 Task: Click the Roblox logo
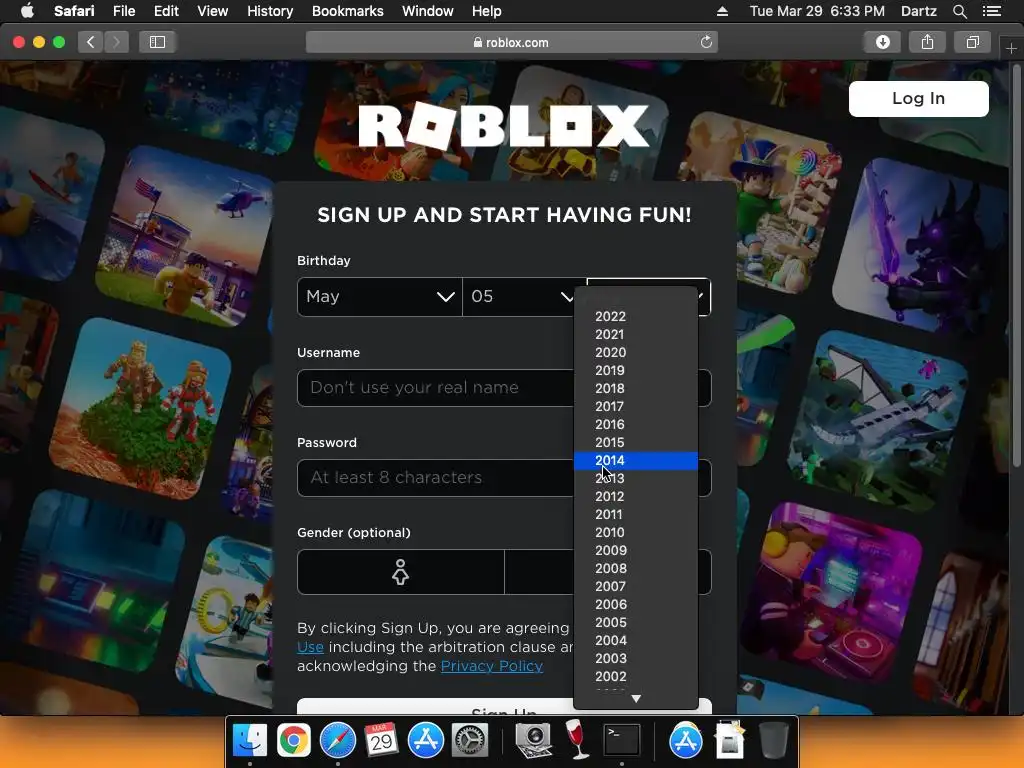[504, 126]
